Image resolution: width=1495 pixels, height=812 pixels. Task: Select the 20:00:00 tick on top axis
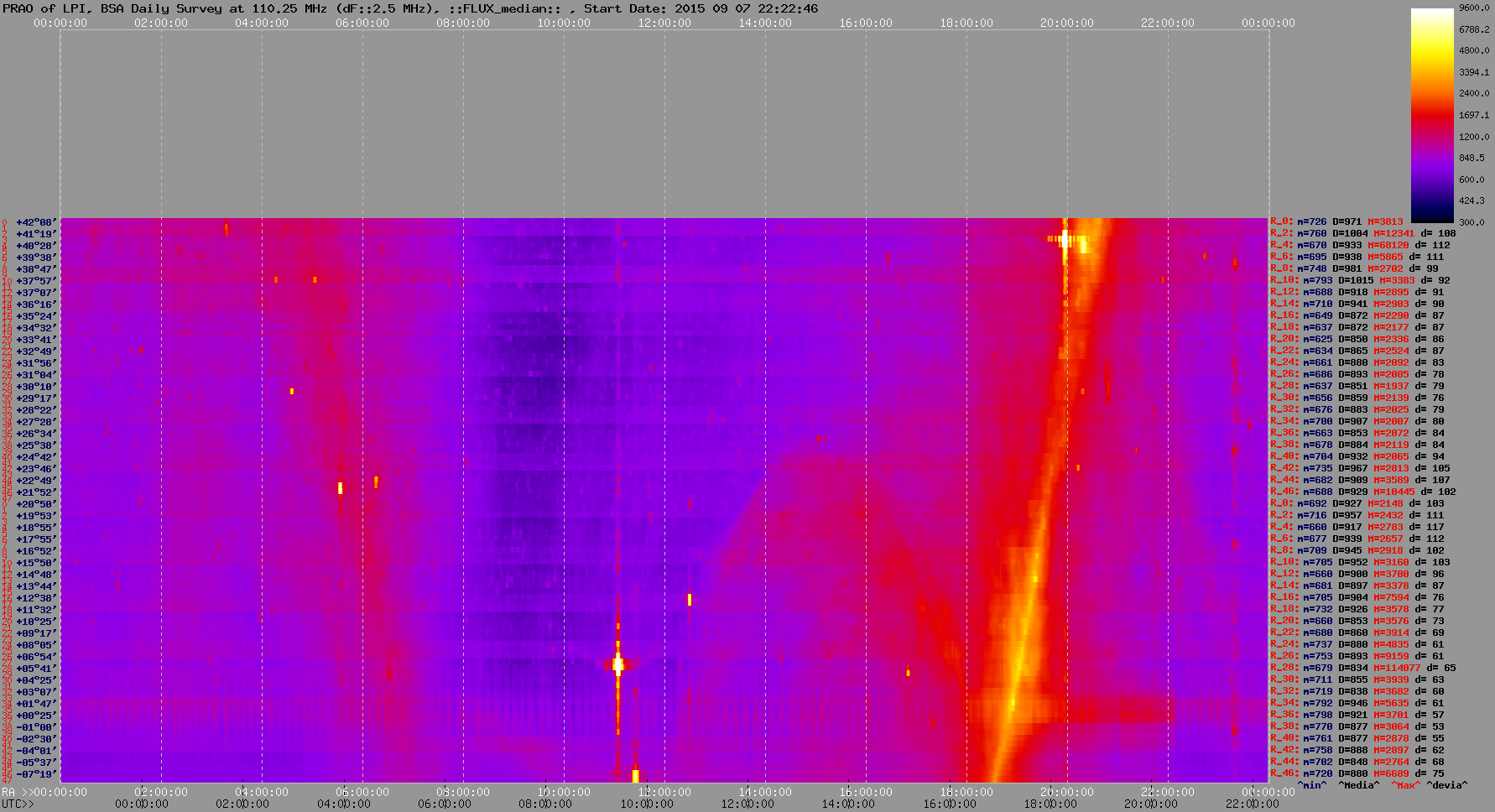[x=1067, y=23]
